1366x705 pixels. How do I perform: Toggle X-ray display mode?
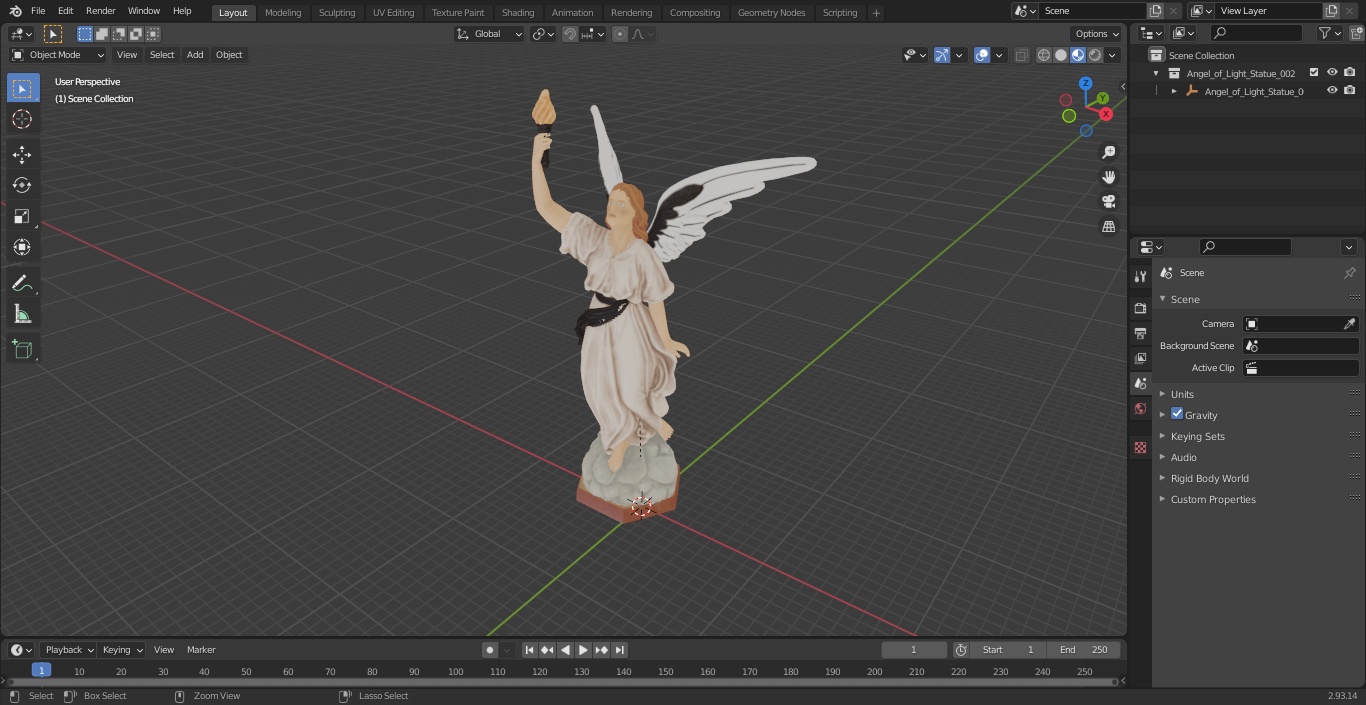point(1021,55)
